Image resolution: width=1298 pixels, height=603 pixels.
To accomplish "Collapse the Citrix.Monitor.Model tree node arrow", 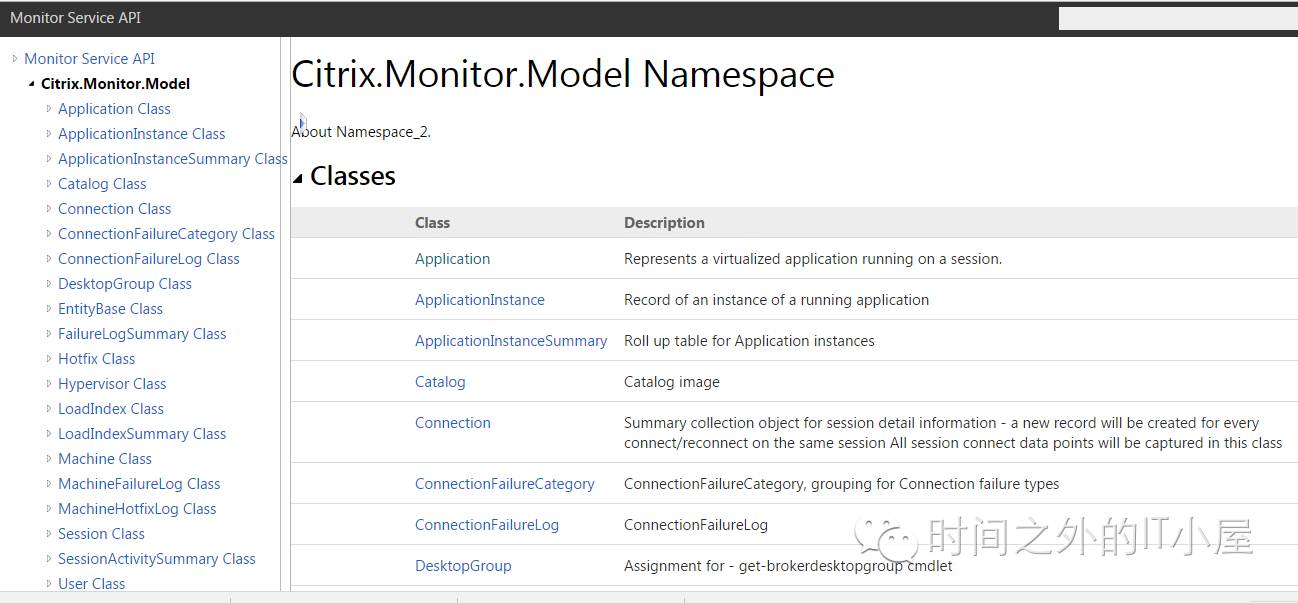I will (32, 84).
